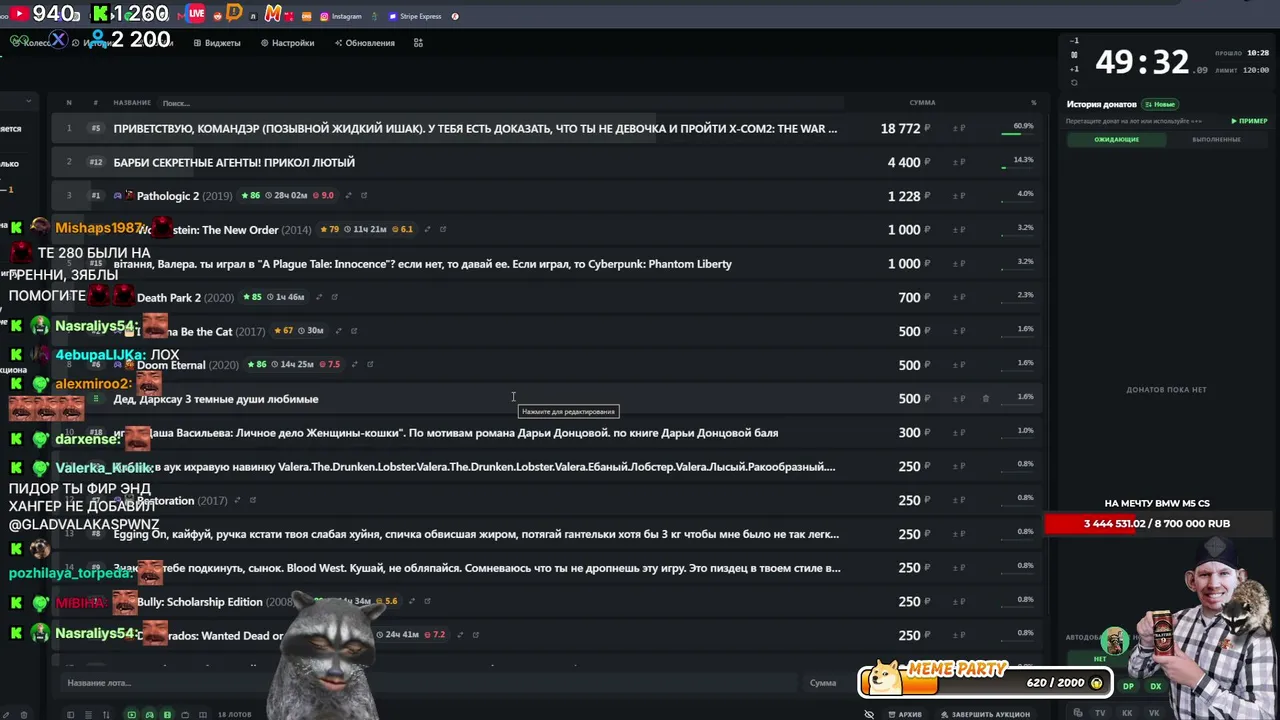
Task: Click the list view icon in bottom toolbar
Action: click(x=87, y=714)
